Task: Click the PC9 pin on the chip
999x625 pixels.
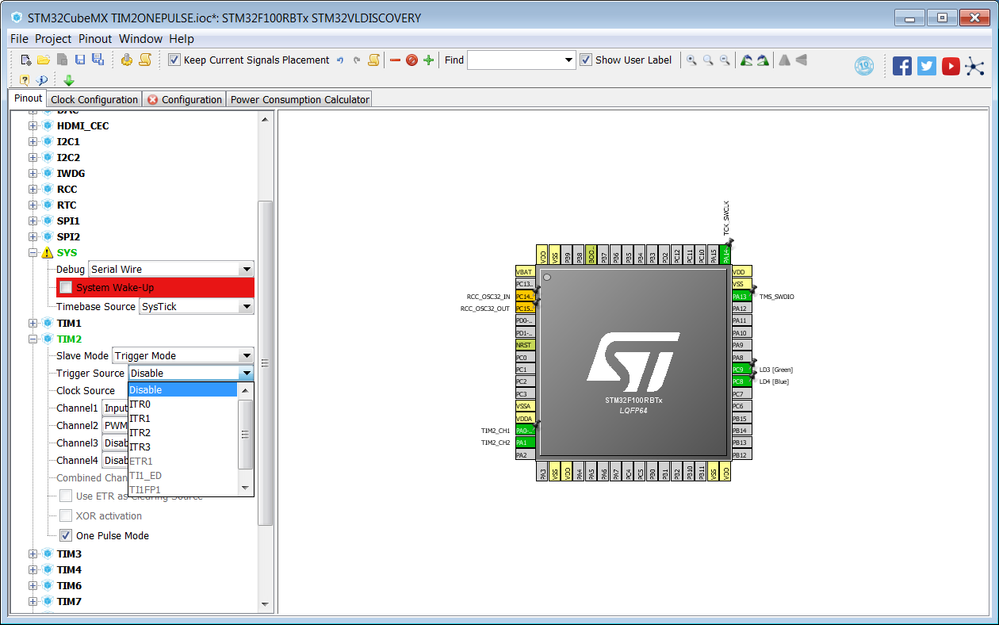Action: coord(742,370)
